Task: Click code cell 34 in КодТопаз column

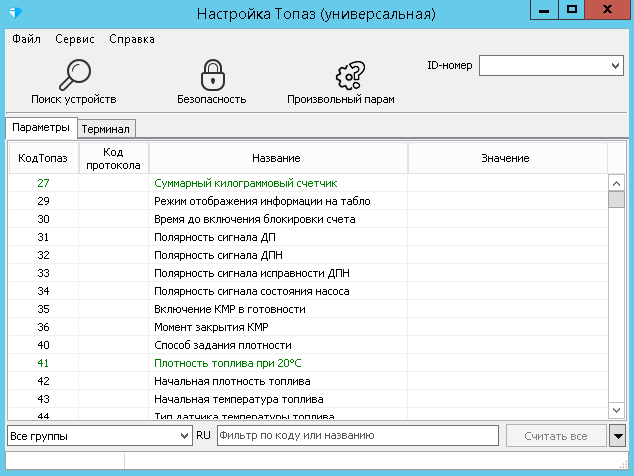Action: point(43,291)
